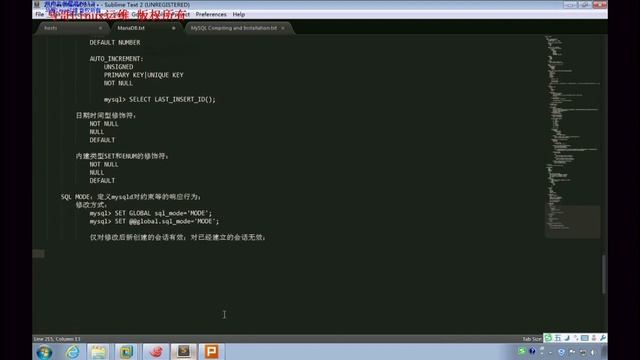Open the File menu

(39, 14)
